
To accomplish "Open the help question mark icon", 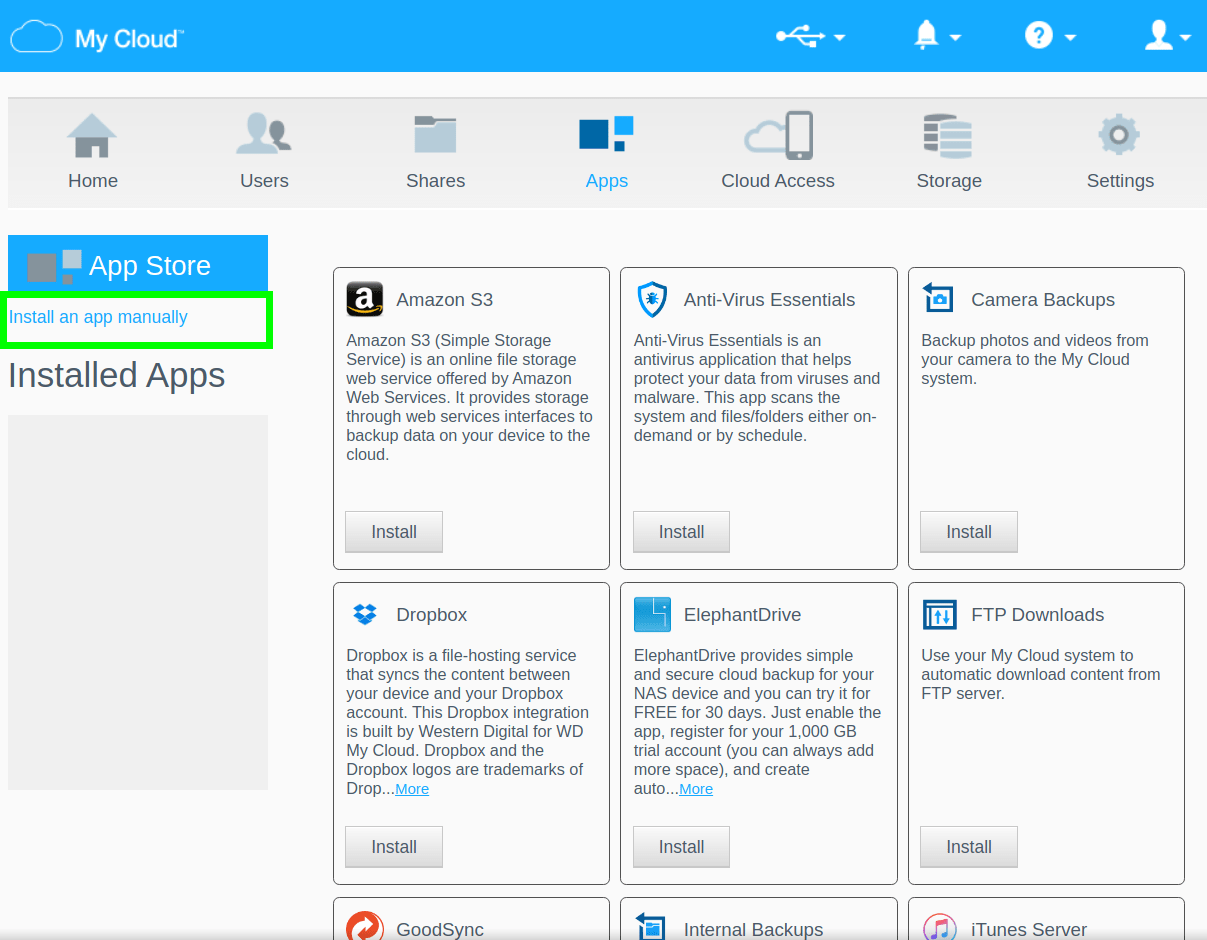I will [1039, 36].
